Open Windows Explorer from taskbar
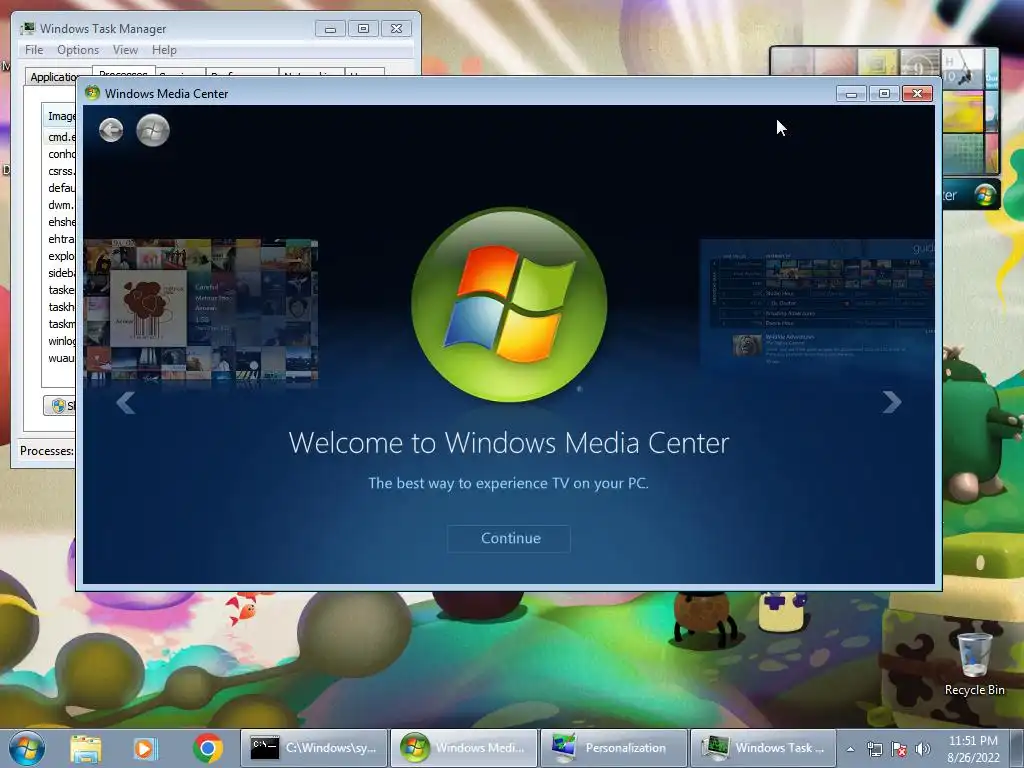 click(86, 748)
